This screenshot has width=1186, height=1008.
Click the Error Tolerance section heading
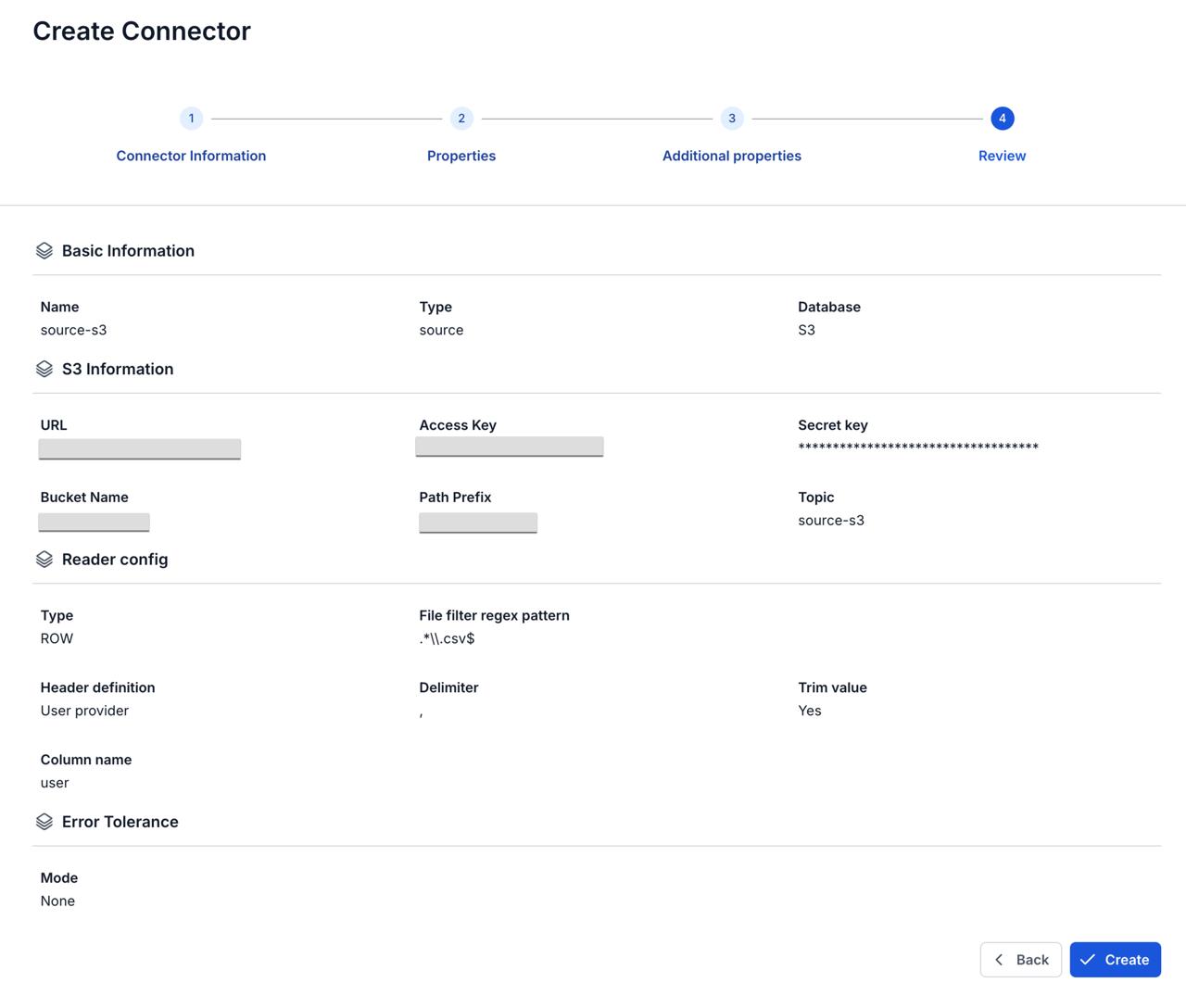click(x=120, y=822)
